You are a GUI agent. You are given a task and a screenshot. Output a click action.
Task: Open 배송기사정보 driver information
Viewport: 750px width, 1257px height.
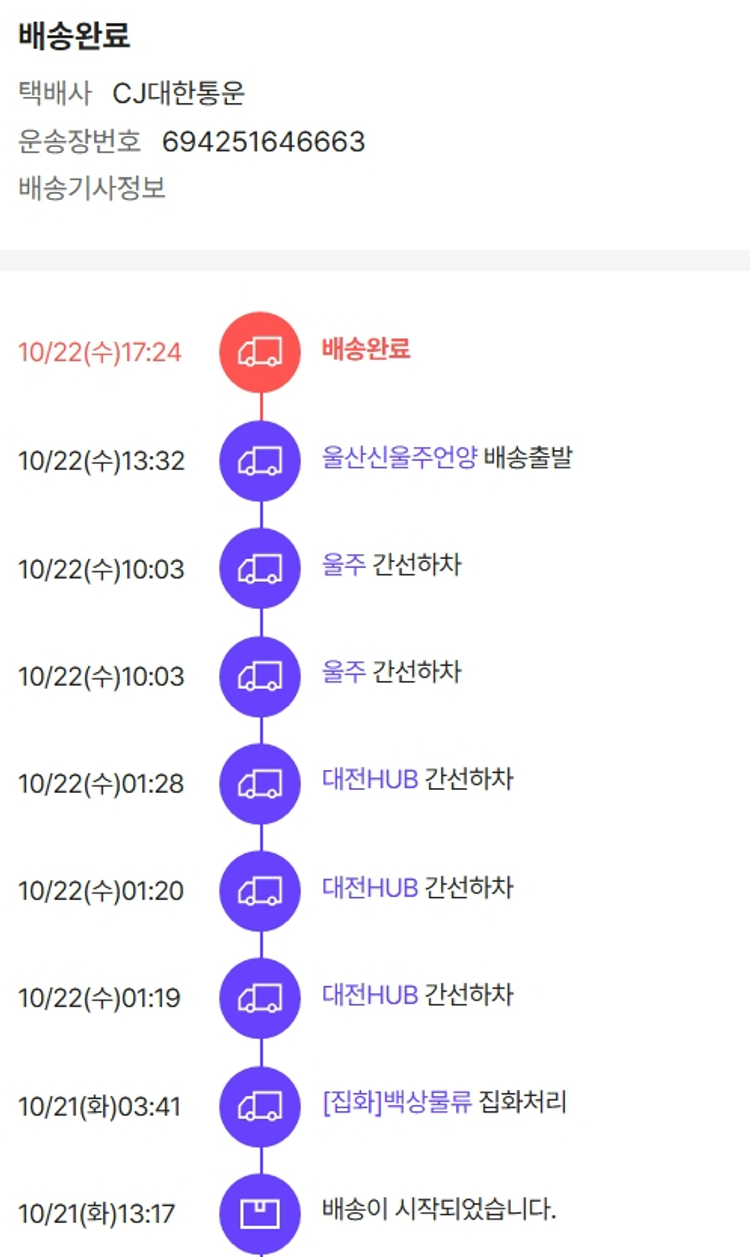coord(92,188)
